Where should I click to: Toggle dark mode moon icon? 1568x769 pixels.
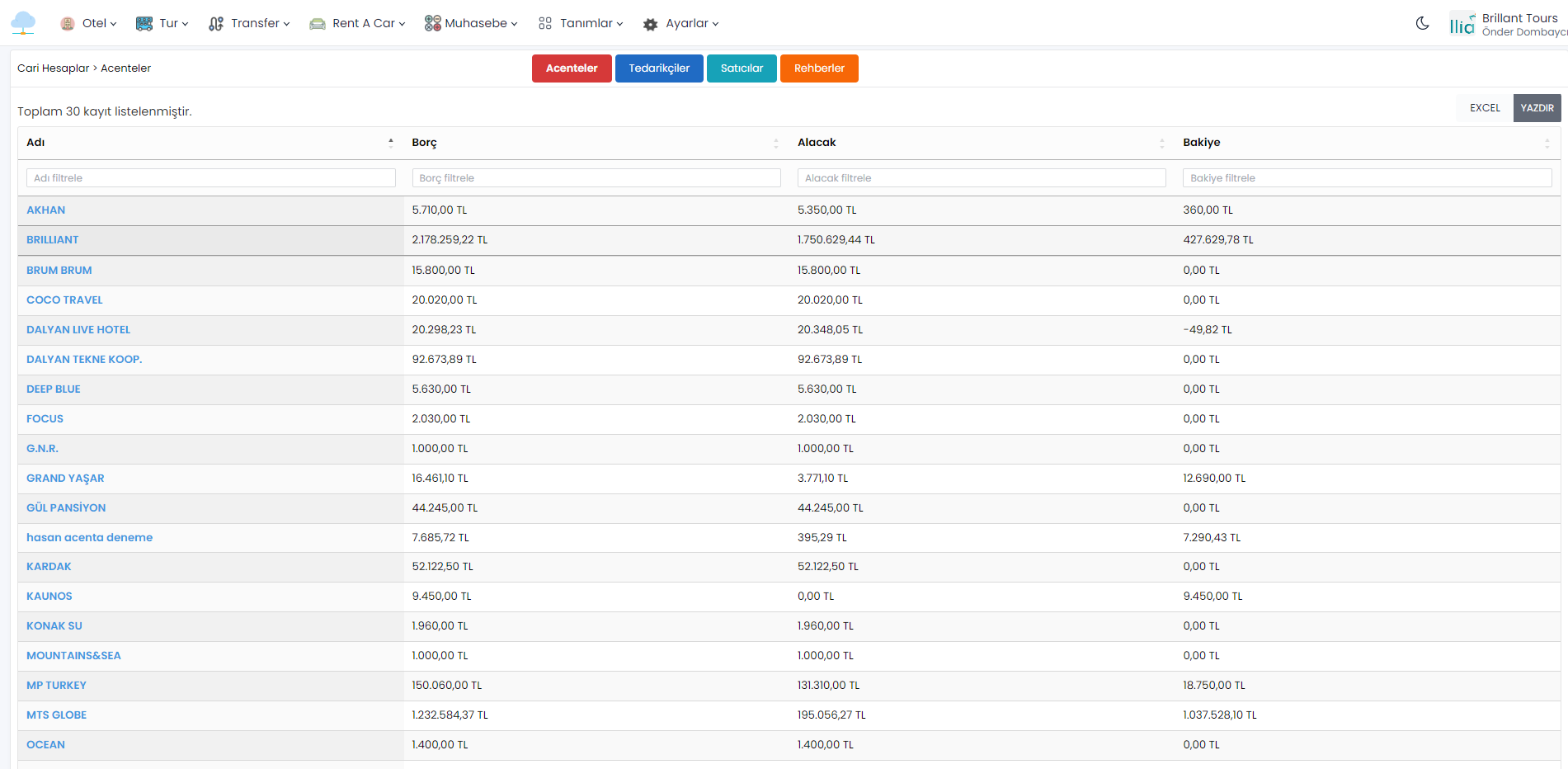point(1422,24)
